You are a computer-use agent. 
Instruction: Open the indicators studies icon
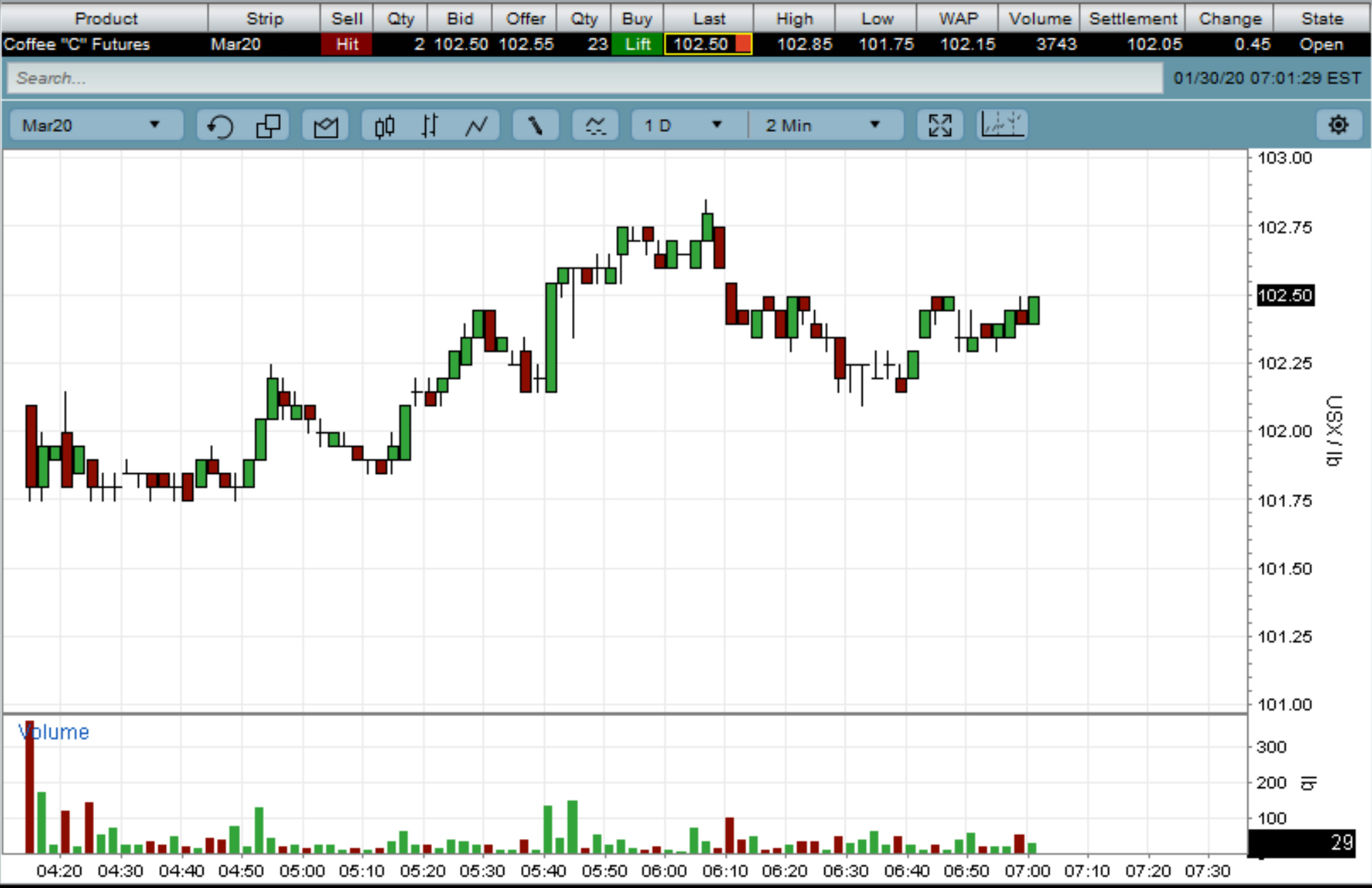(x=595, y=126)
